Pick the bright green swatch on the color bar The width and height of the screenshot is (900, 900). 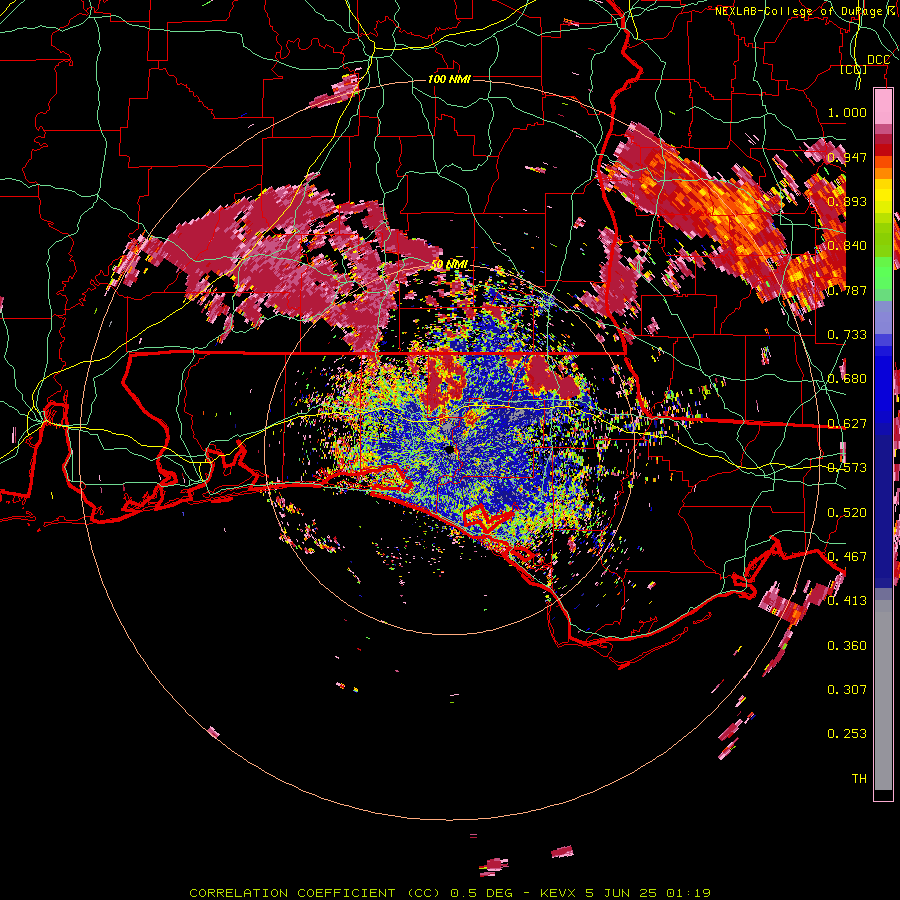(x=883, y=273)
